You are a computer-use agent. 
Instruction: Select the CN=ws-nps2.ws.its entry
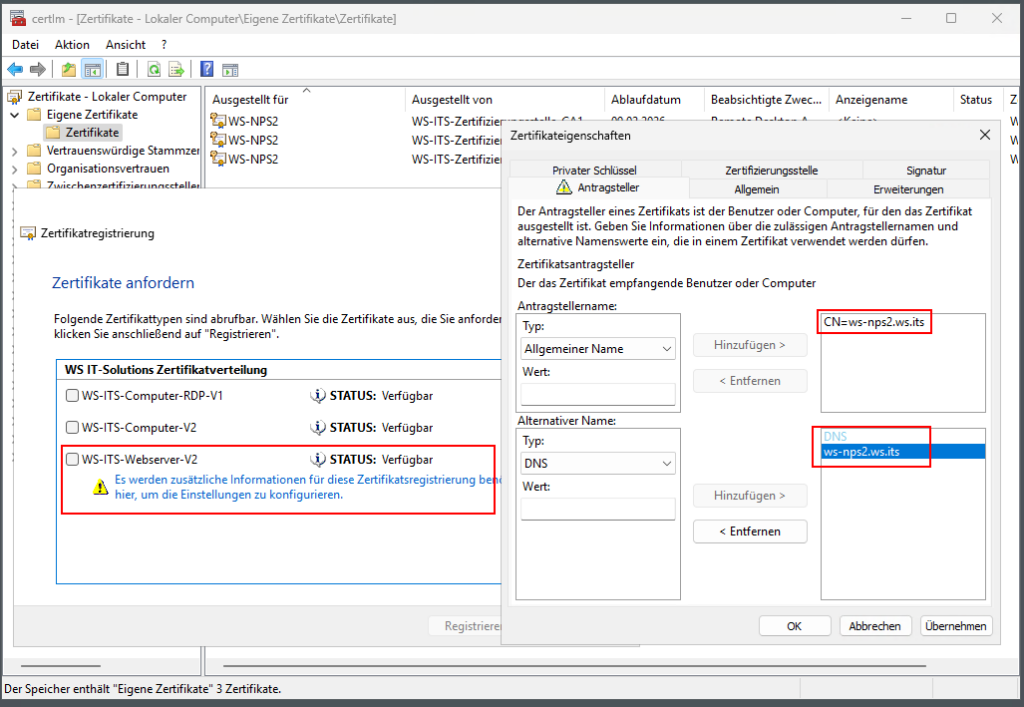(x=874, y=322)
